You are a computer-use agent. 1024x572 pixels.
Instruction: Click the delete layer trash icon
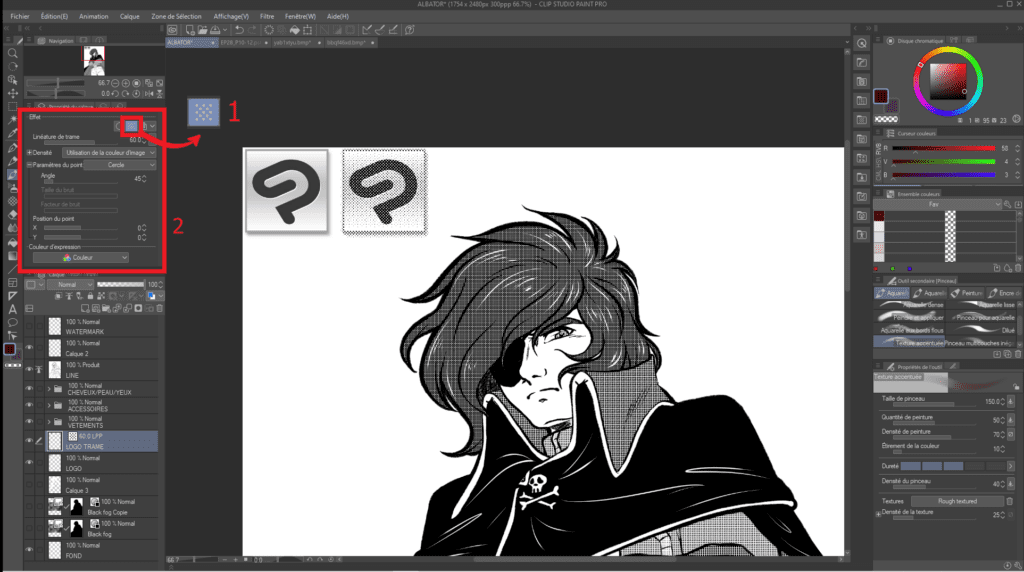pos(159,308)
